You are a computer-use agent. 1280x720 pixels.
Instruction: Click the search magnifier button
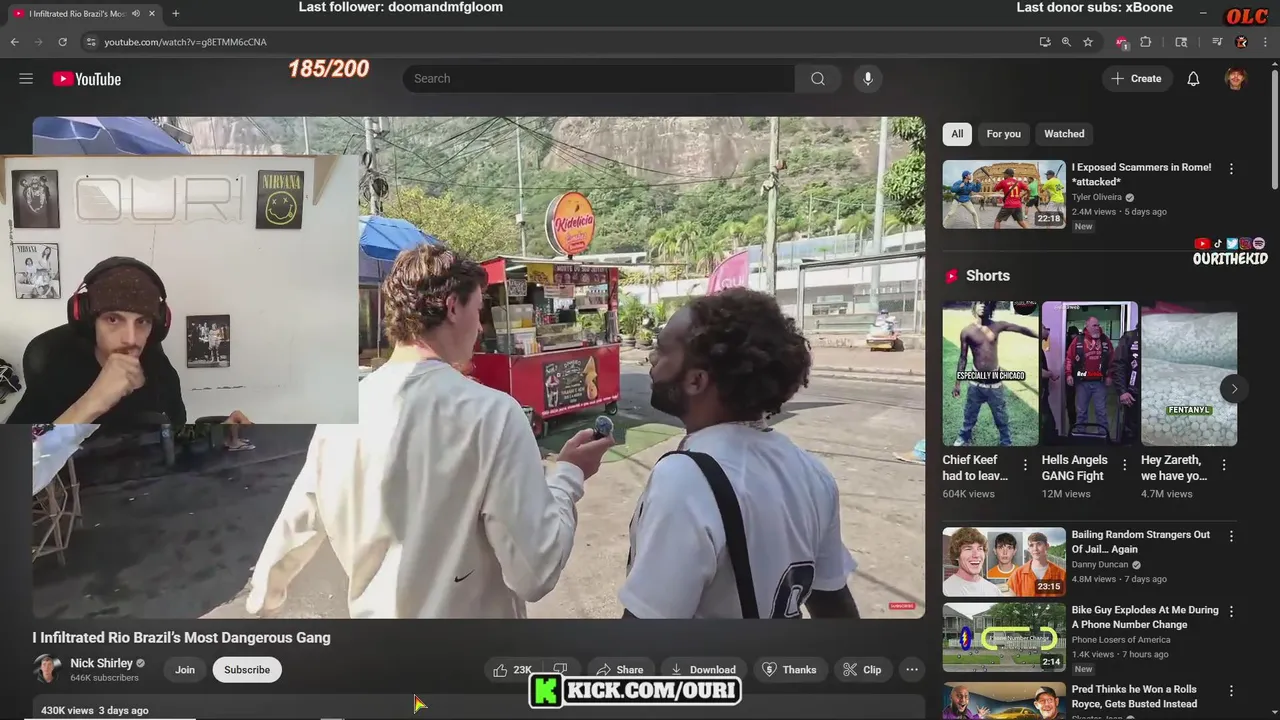click(818, 79)
